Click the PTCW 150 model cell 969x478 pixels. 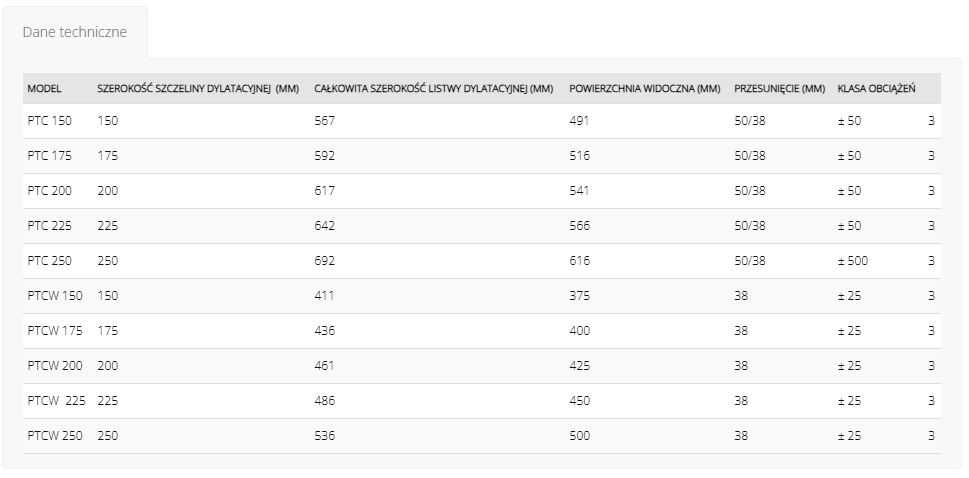coord(55,296)
